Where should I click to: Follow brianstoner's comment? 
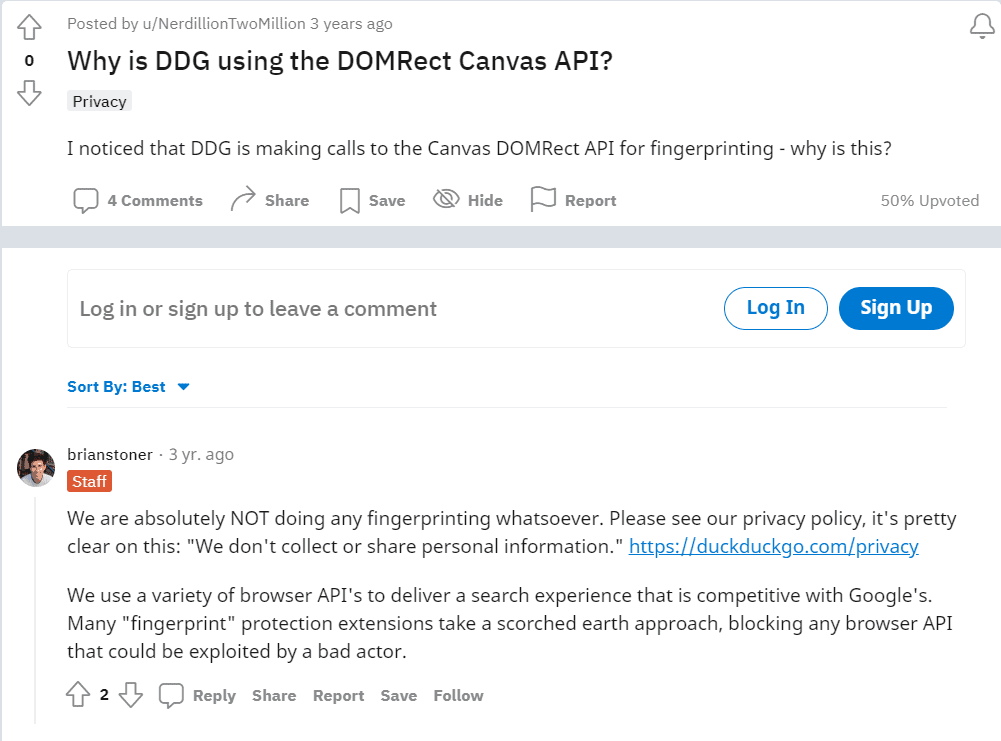coord(458,695)
